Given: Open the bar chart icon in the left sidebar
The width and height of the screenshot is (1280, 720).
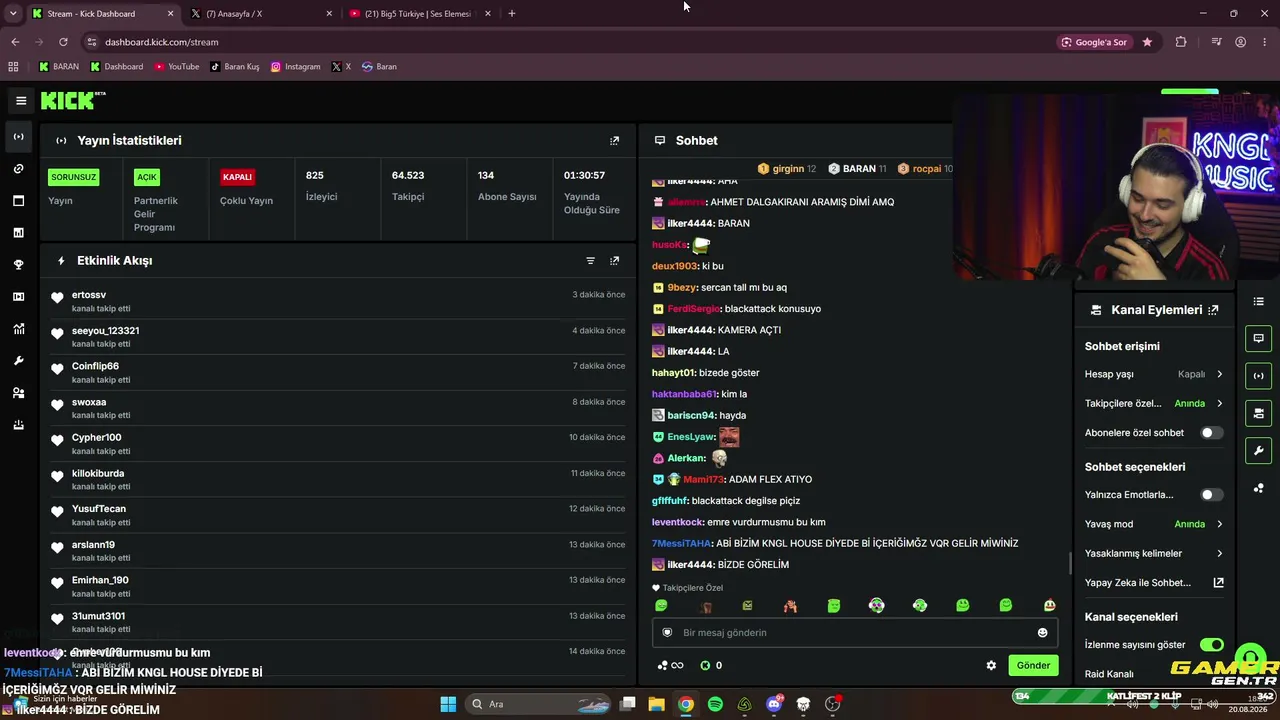Looking at the screenshot, I should pos(18,233).
